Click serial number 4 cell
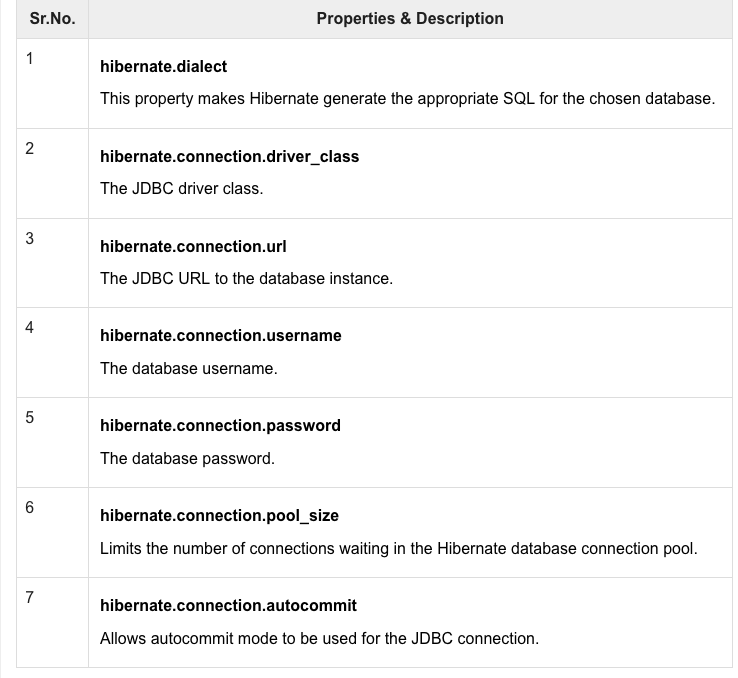The width and height of the screenshot is (738, 678). [x=52, y=352]
